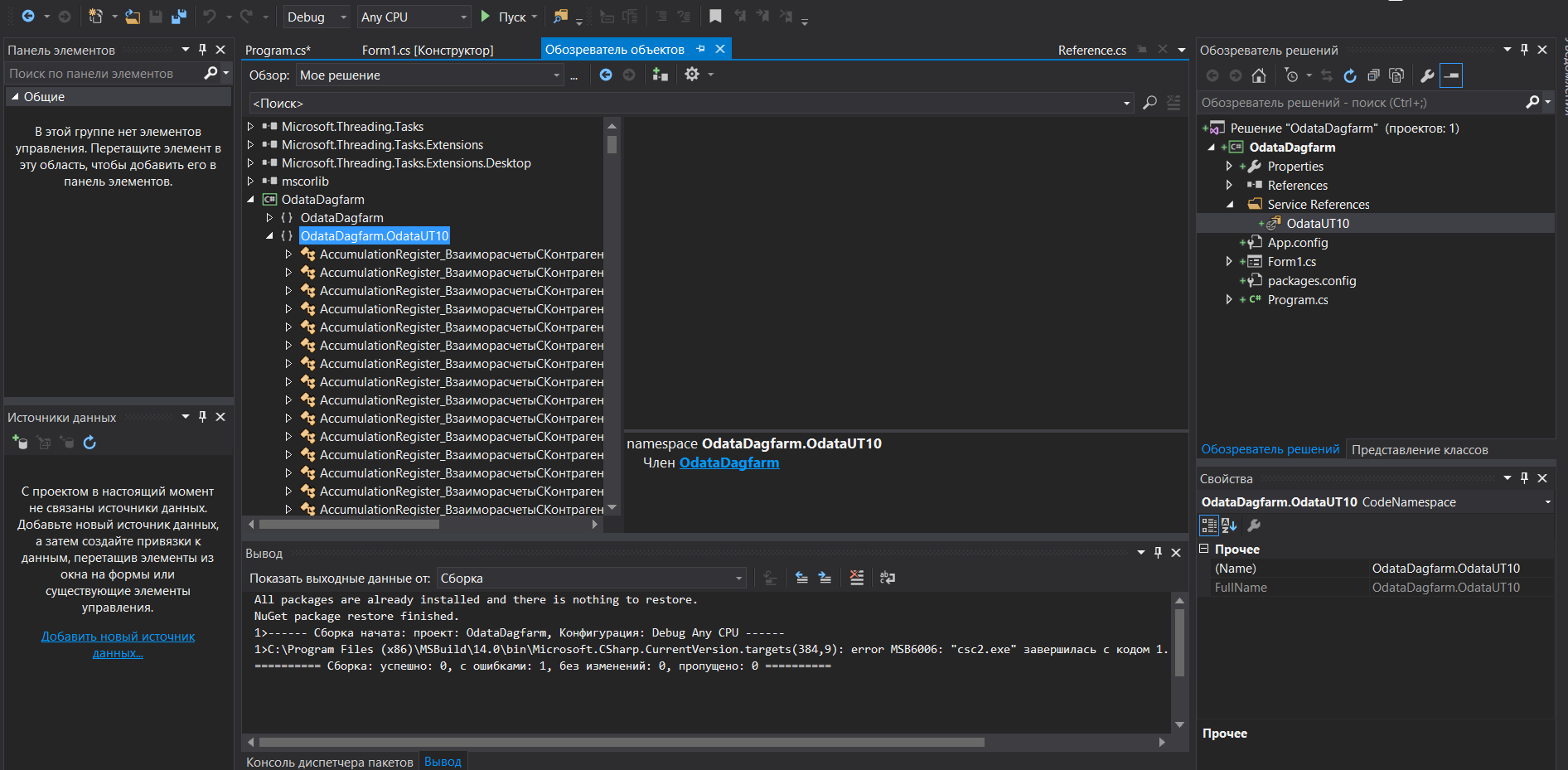Click Categorized view in Properties panel

[x=1209, y=525]
